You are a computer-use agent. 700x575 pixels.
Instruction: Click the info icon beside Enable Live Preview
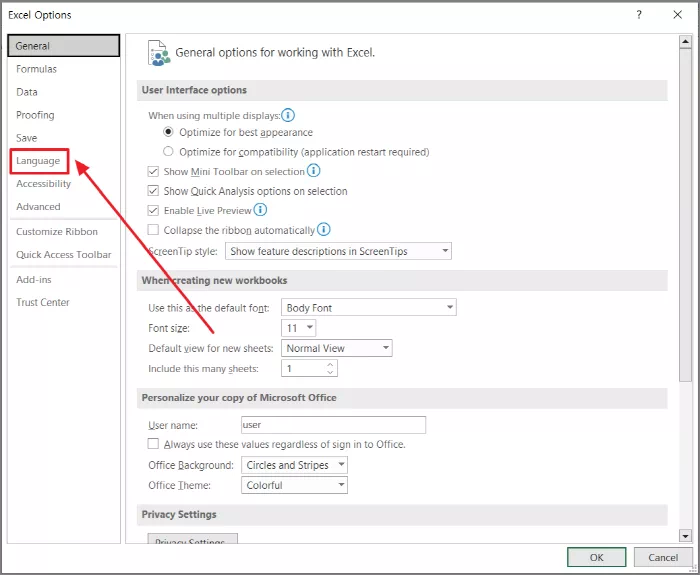click(260, 209)
